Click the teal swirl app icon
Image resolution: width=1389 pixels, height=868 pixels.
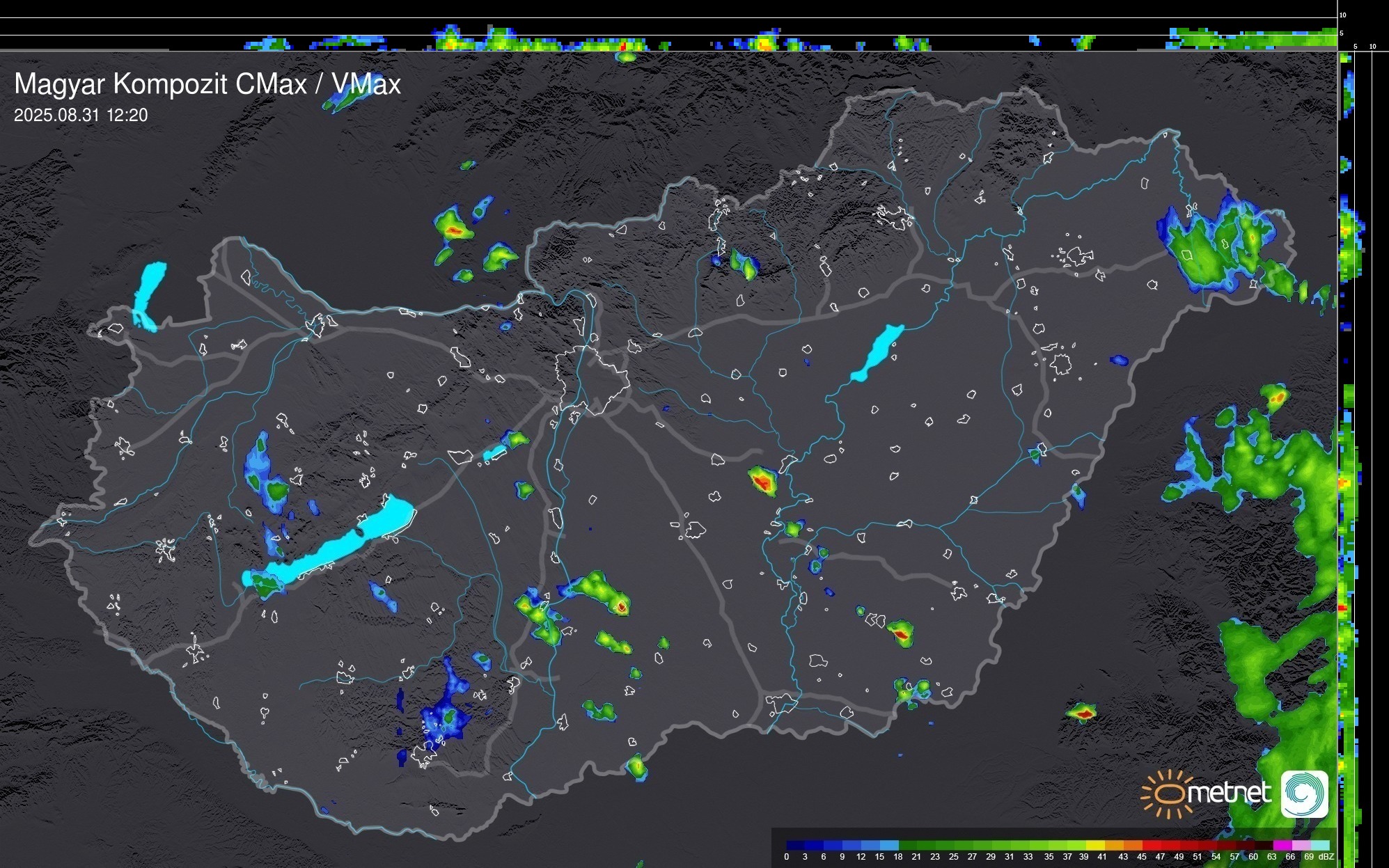[x=1304, y=794]
